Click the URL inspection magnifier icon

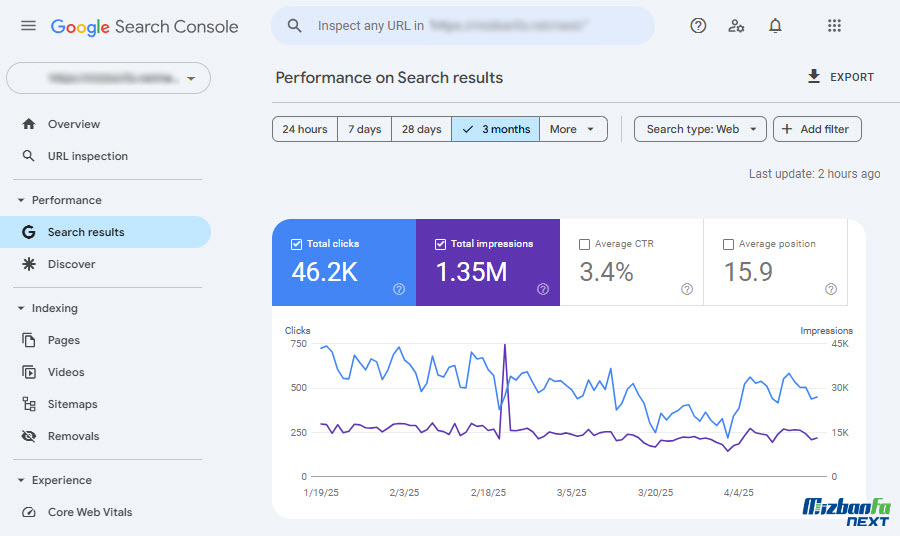coord(28,156)
